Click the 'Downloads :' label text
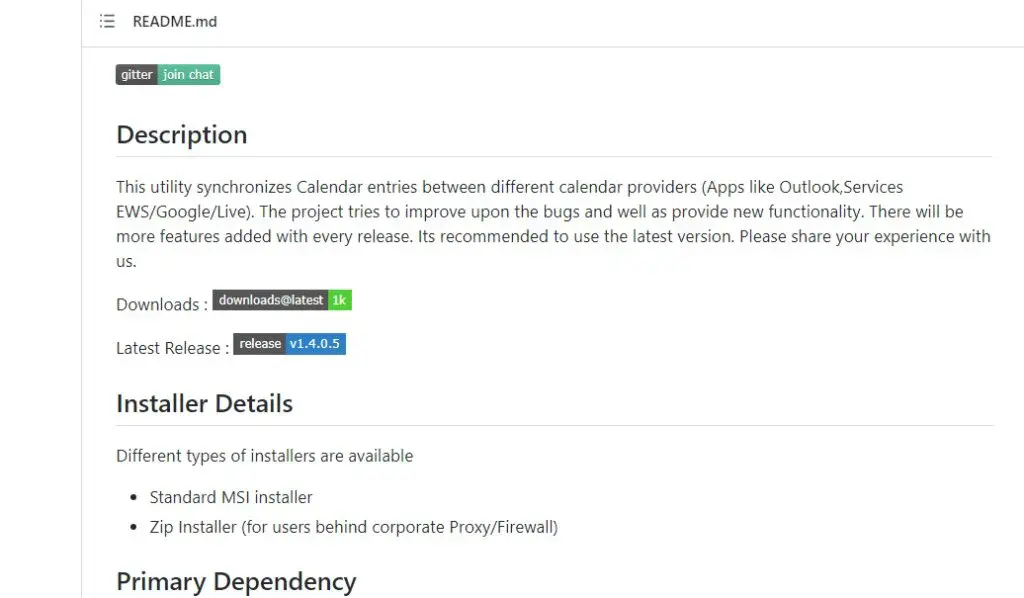The width and height of the screenshot is (1024, 598). [x=162, y=304]
